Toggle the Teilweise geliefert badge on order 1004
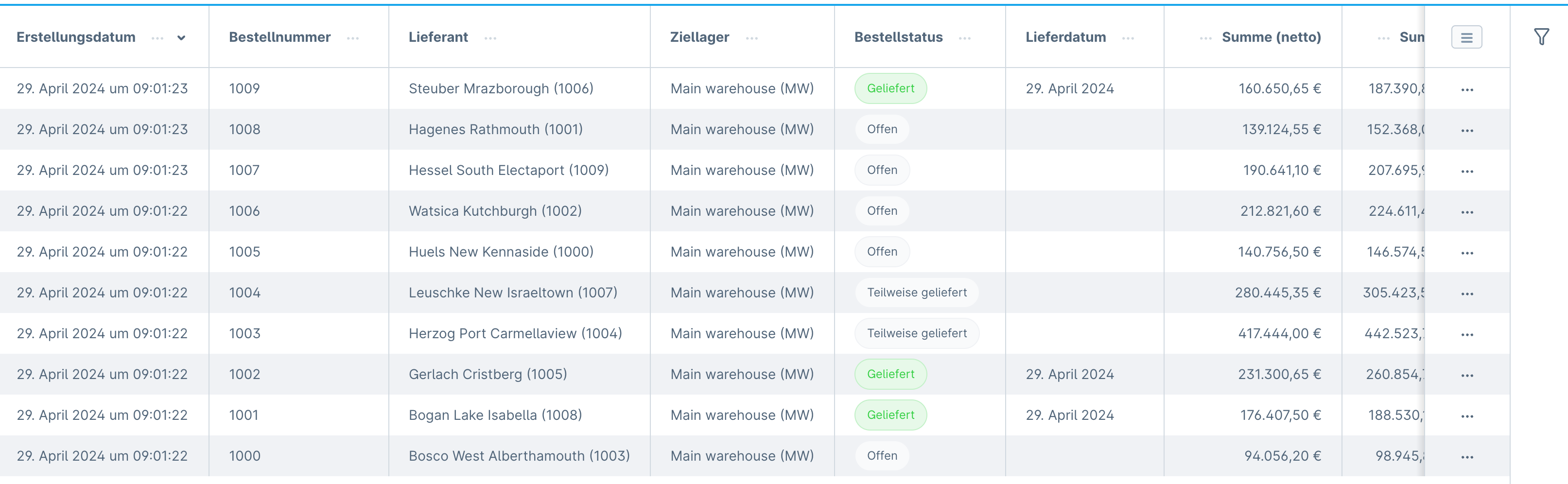The height and width of the screenshot is (484, 1568). point(916,292)
